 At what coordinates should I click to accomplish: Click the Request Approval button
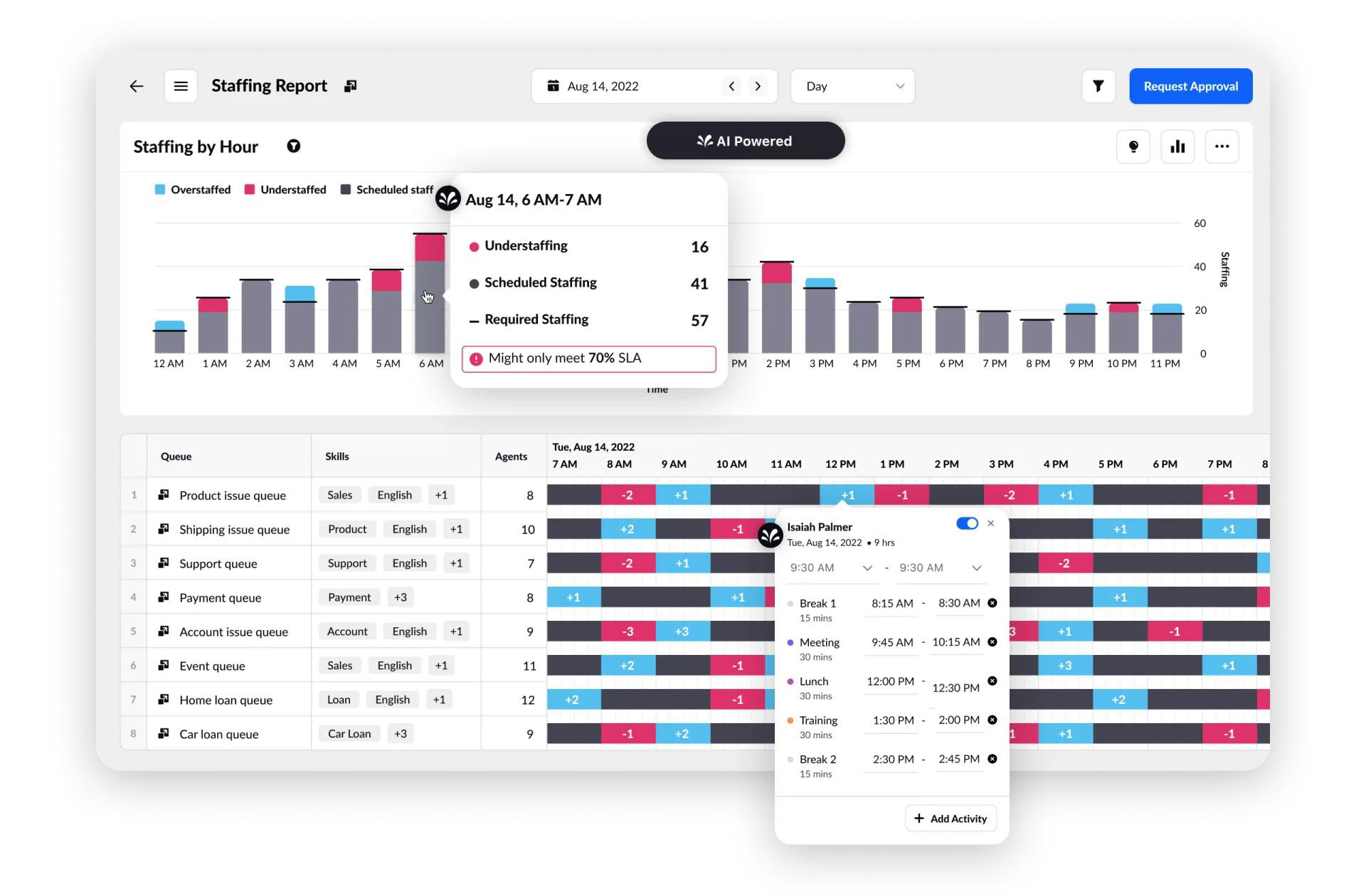click(1190, 86)
